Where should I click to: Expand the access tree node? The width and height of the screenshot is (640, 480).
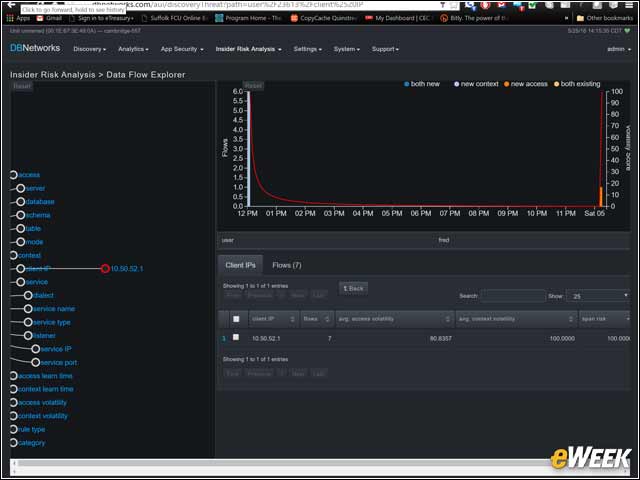14,175
